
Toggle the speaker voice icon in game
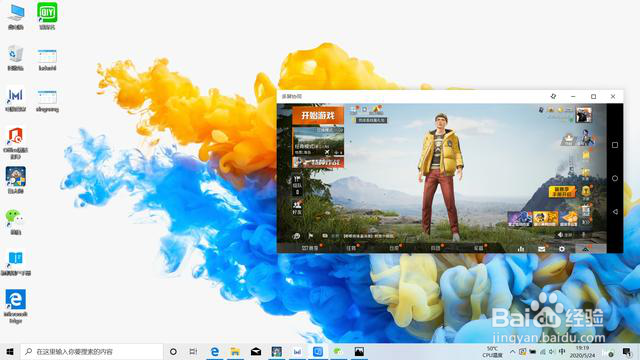[560, 235]
